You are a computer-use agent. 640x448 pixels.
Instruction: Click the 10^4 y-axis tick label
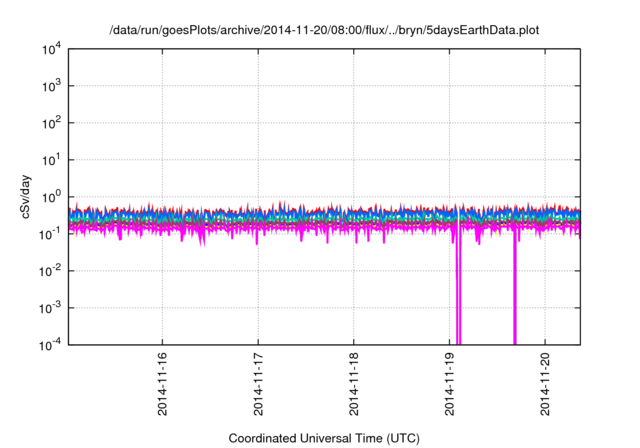52,49
